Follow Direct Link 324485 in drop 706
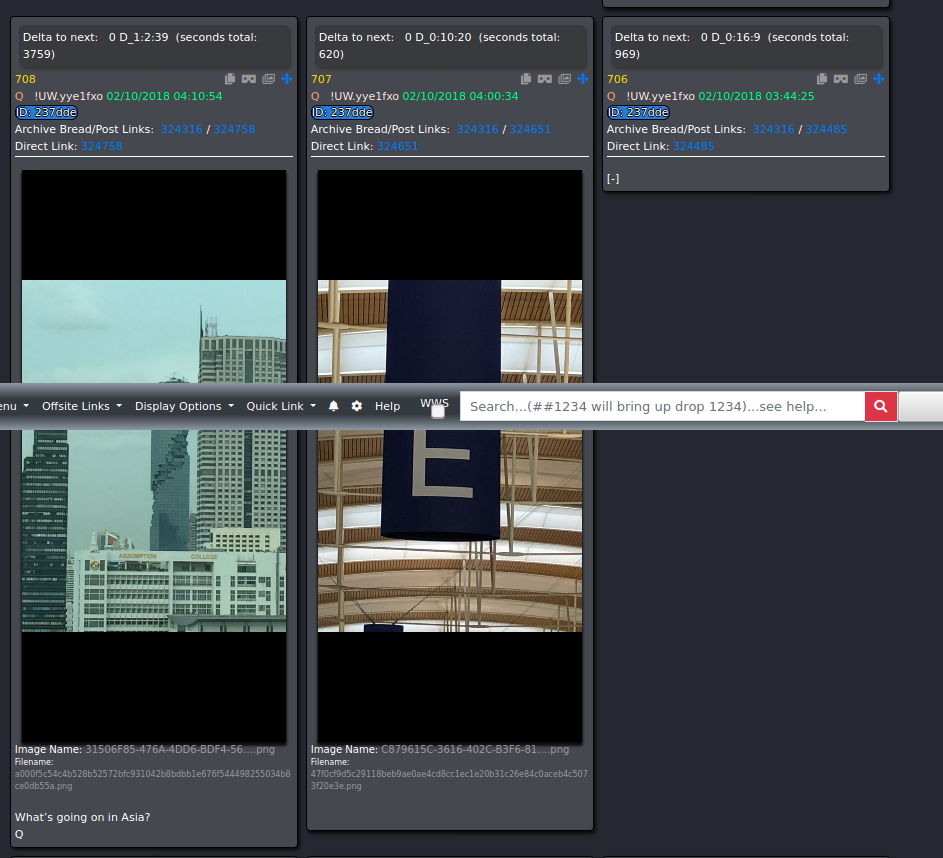The width and height of the screenshot is (943, 858). click(693, 146)
